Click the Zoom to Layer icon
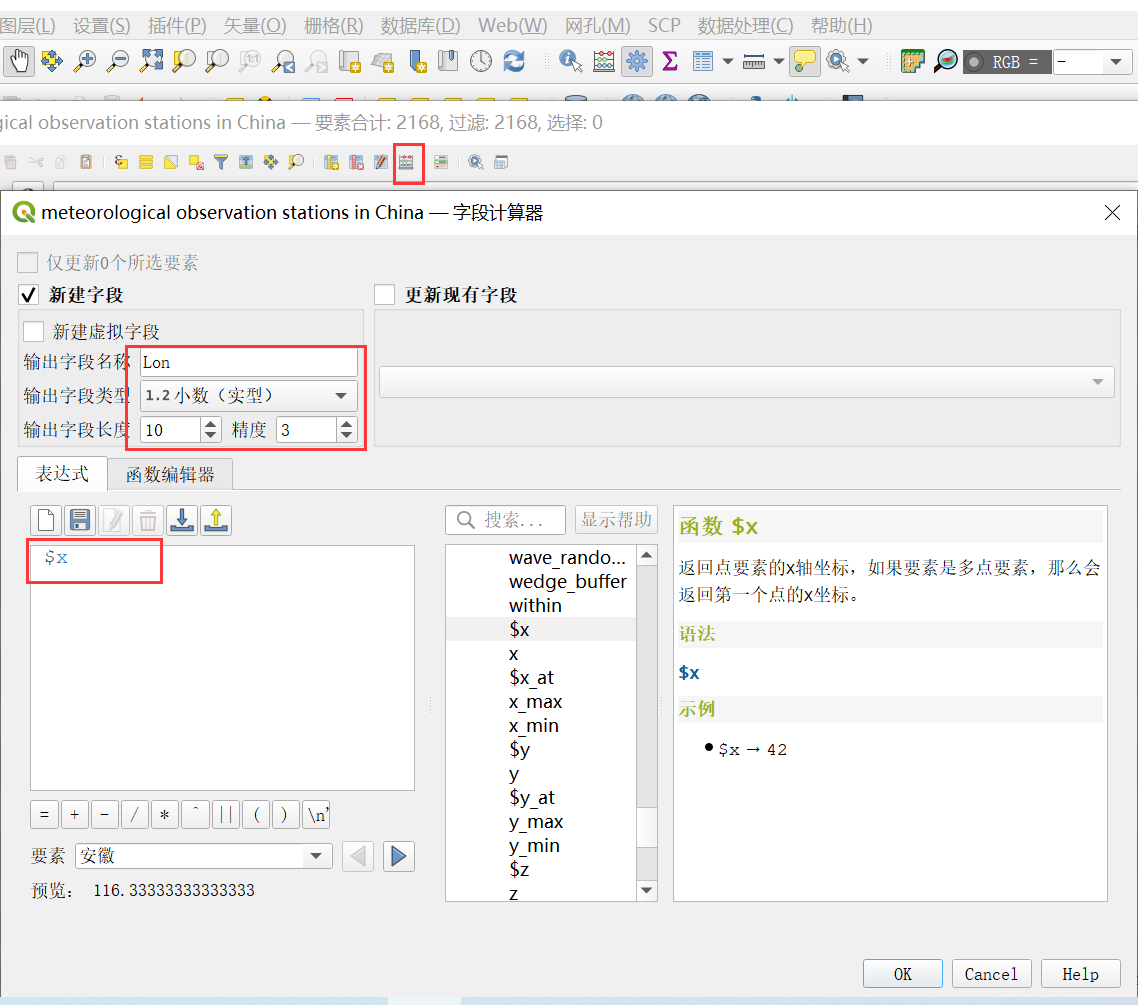 (x=216, y=61)
